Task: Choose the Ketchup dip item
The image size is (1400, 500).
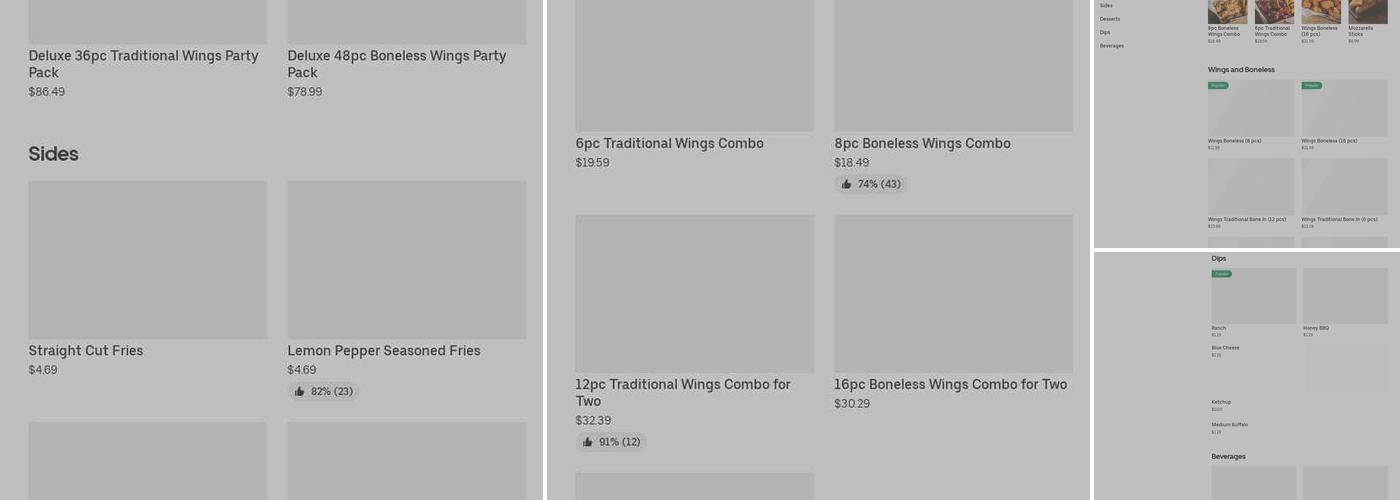Action: tap(1221, 402)
